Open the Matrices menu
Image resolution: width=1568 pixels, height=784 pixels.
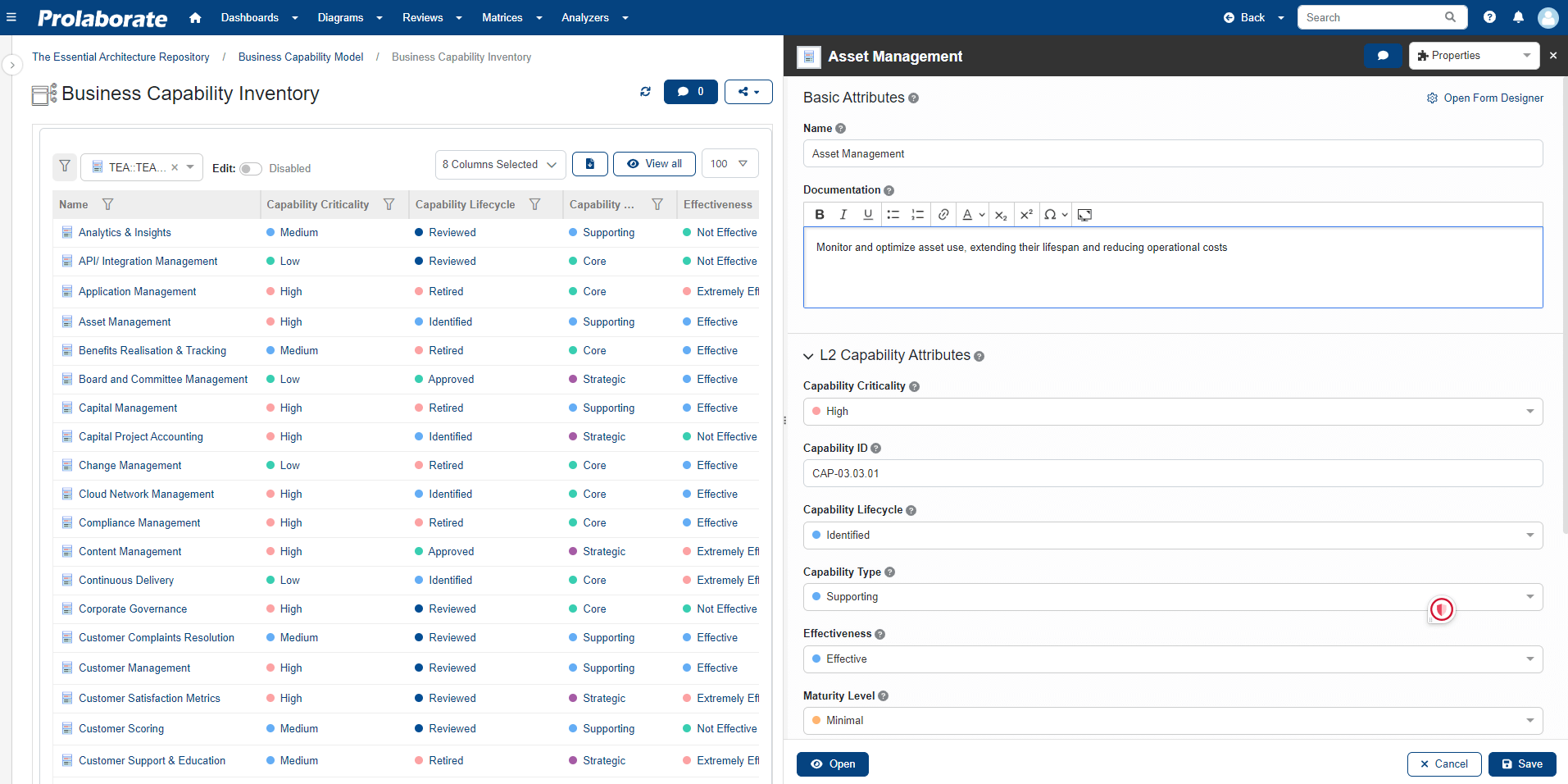511,17
